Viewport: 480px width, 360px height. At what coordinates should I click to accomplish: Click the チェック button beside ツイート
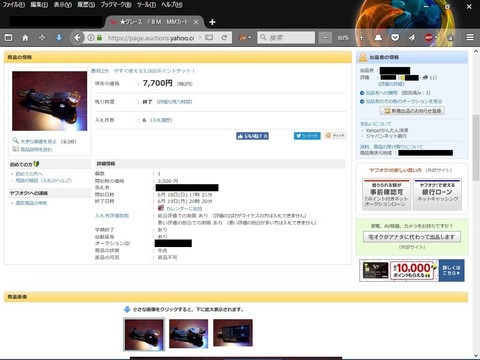point(335,135)
